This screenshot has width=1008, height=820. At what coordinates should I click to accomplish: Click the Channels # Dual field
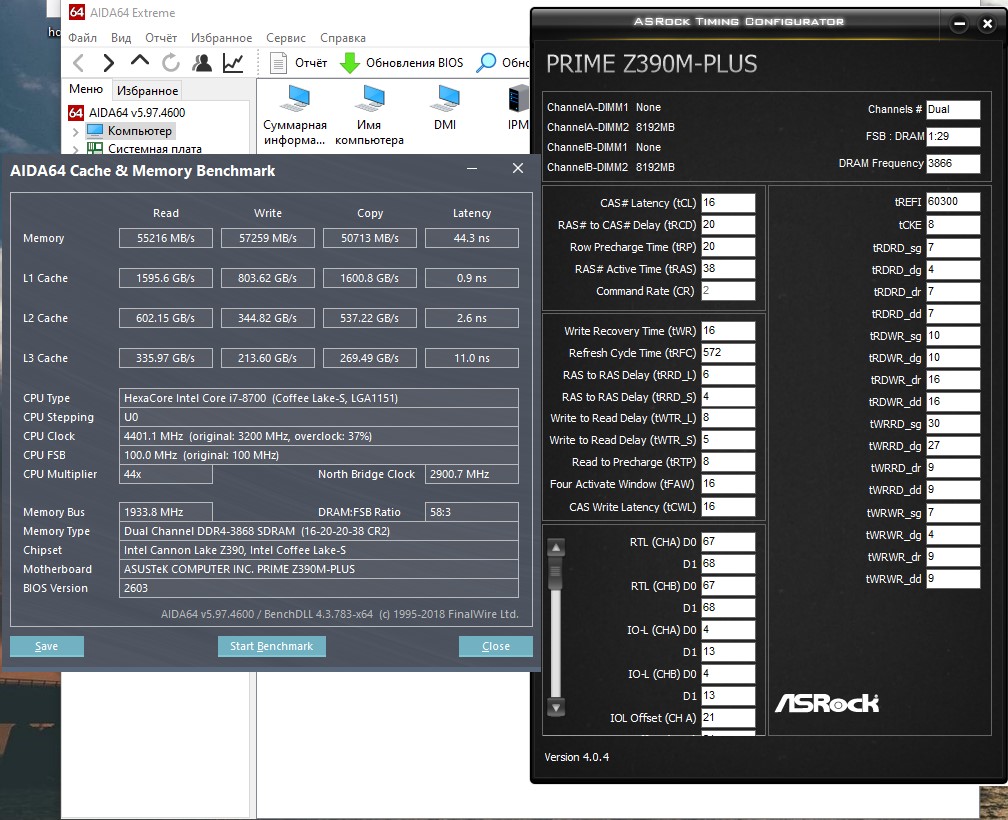[x=953, y=109]
